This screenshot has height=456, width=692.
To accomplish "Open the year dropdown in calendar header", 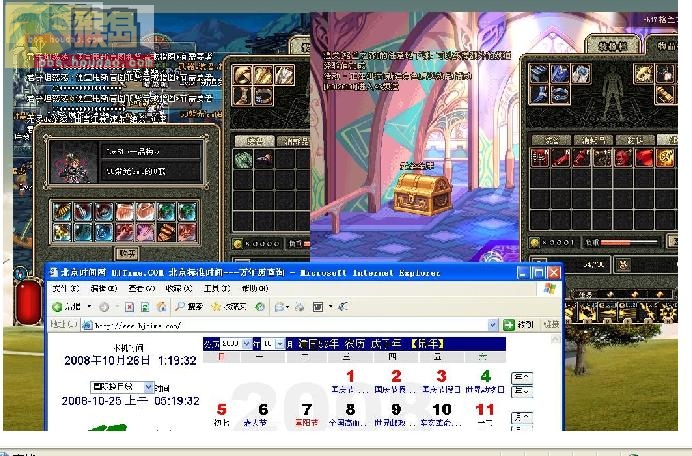I will 247,343.
